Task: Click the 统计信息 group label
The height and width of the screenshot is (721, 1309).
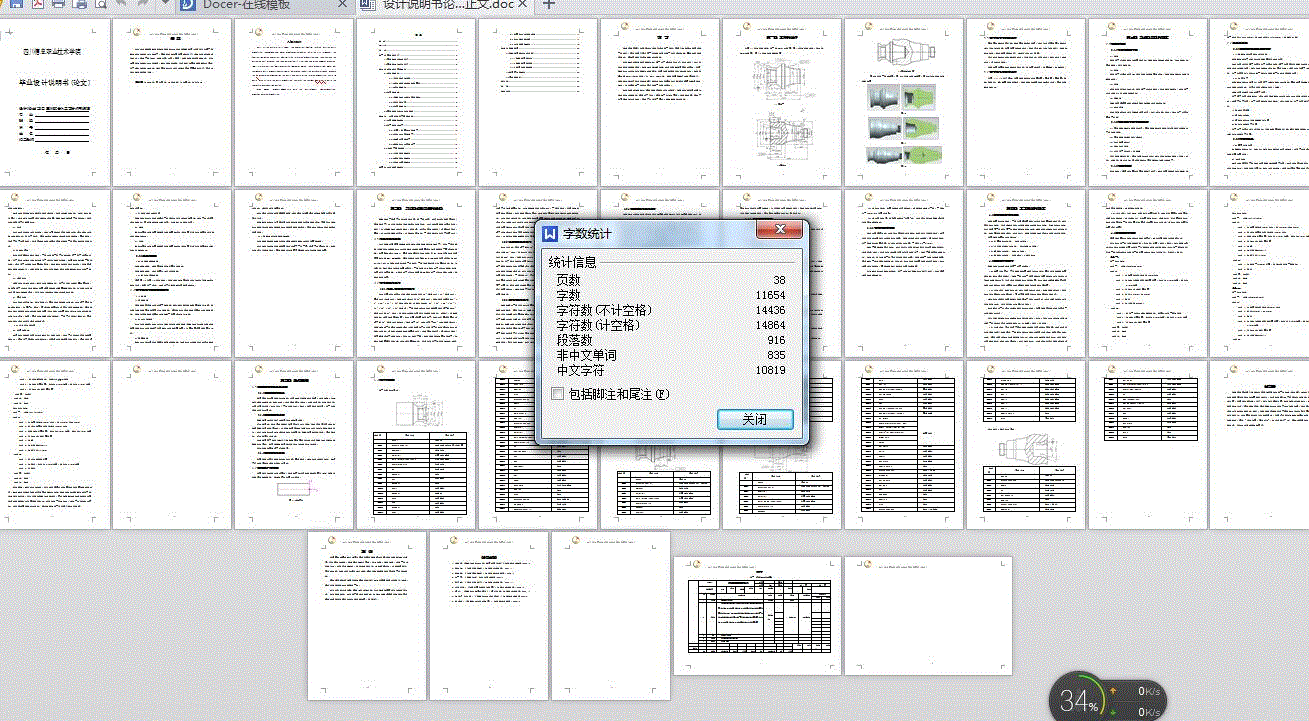Action: point(573,262)
